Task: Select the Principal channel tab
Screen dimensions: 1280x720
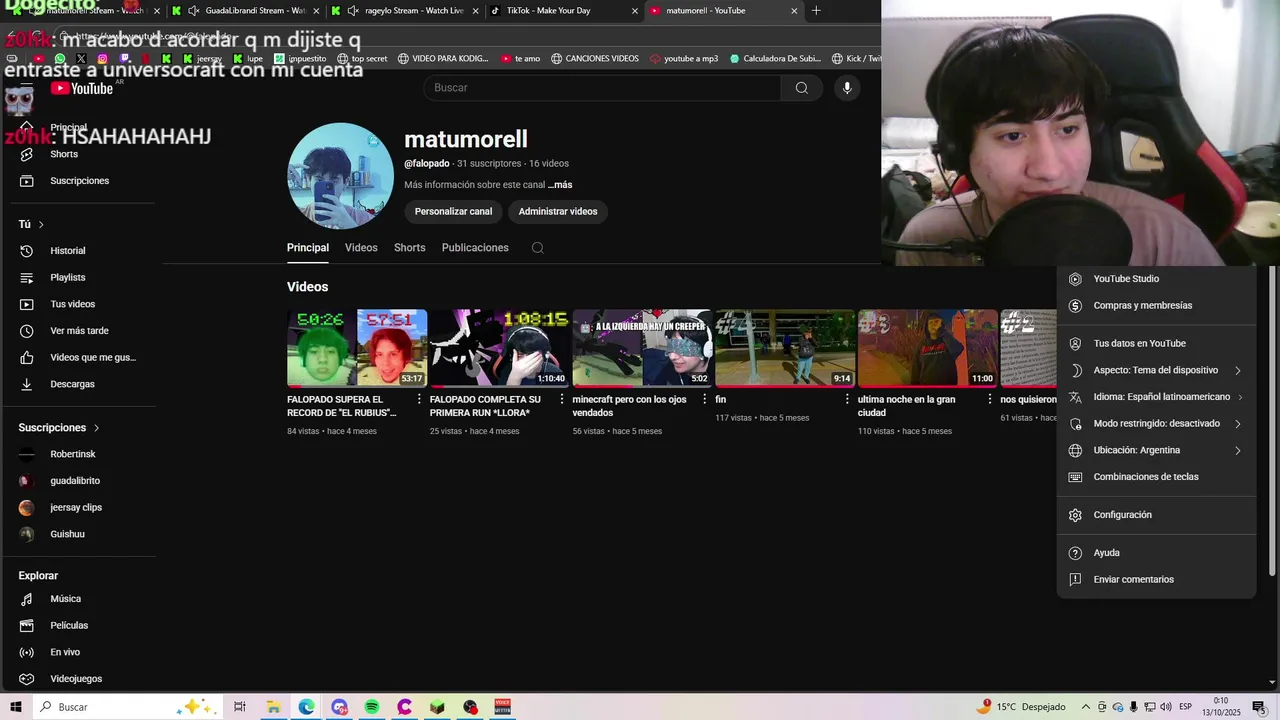Action: point(308,248)
